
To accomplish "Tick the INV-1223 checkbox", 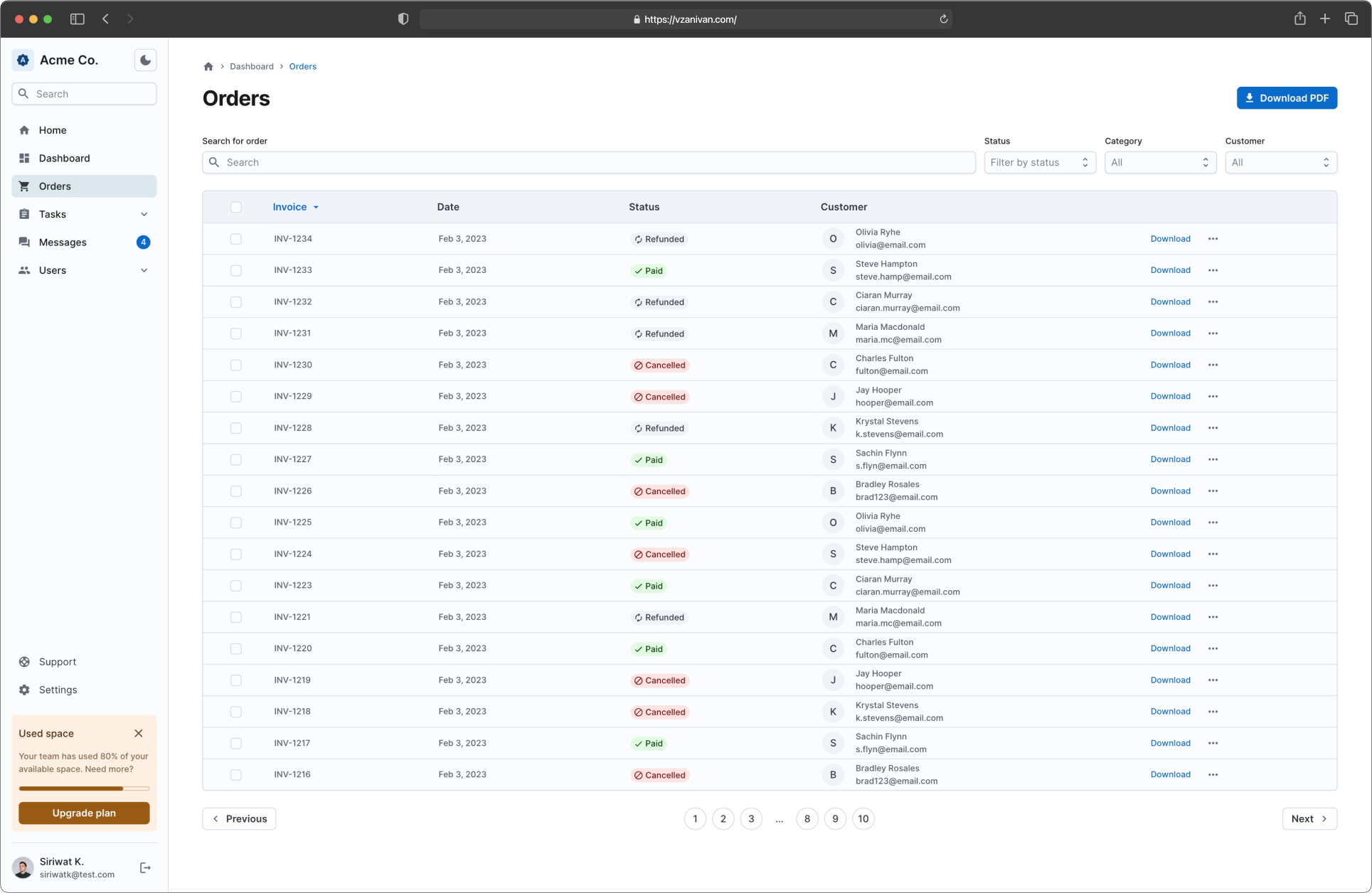I will pyautogui.click(x=236, y=586).
